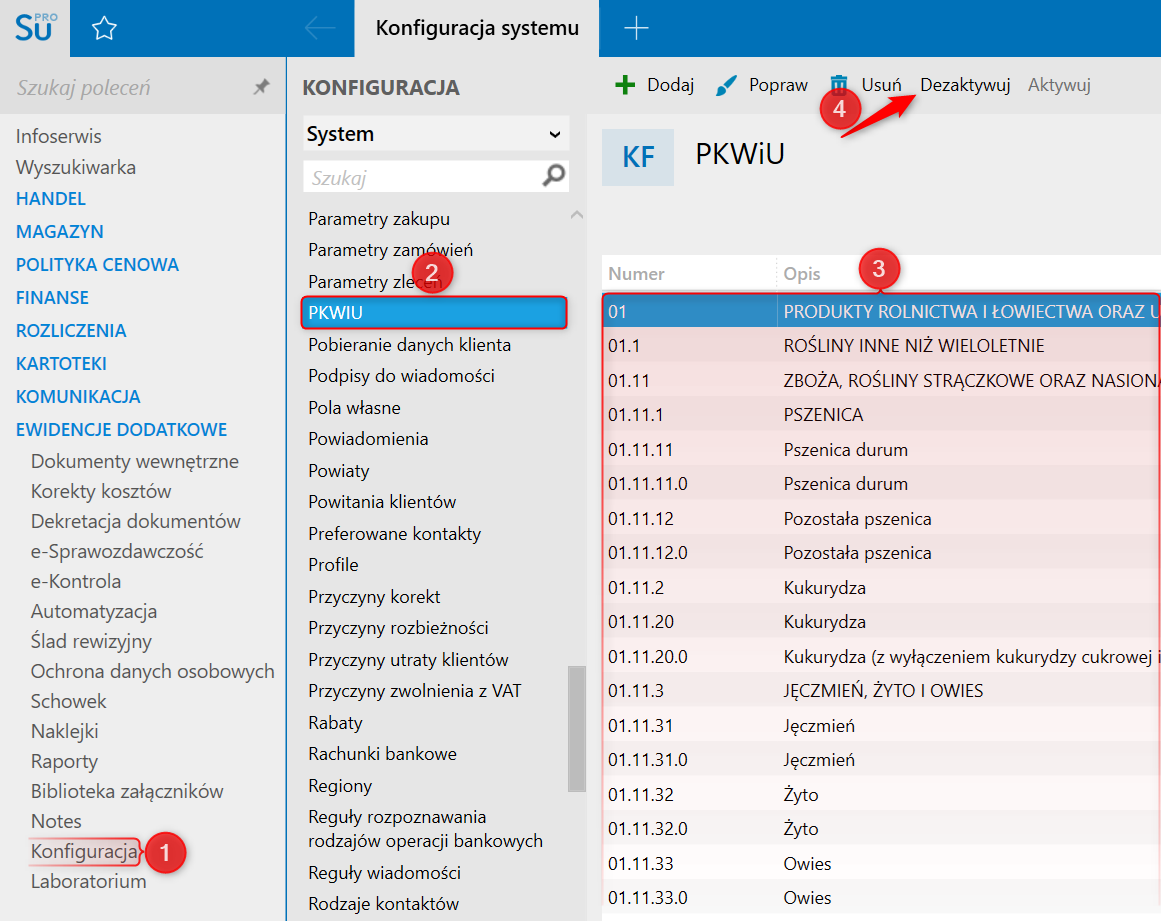Image resolution: width=1161 pixels, height=921 pixels.
Task: Click the Aktywuj button
Action: pos(1059,85)
